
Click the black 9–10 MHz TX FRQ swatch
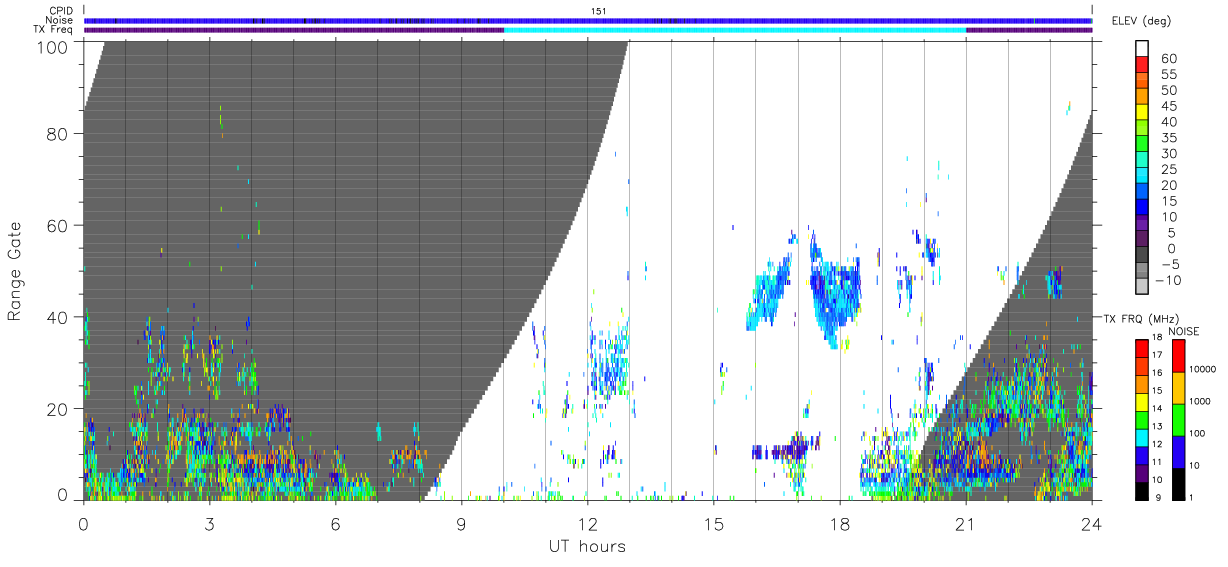[x=1142, y=491]
